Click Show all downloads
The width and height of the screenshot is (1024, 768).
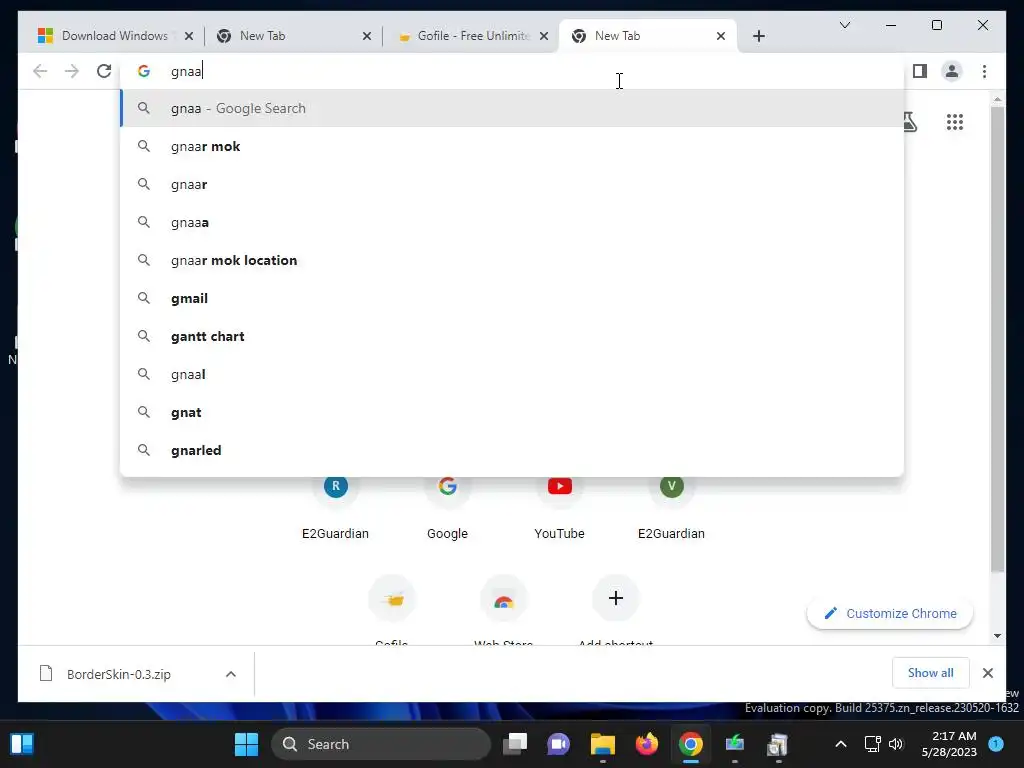click(x=930, y=673)
